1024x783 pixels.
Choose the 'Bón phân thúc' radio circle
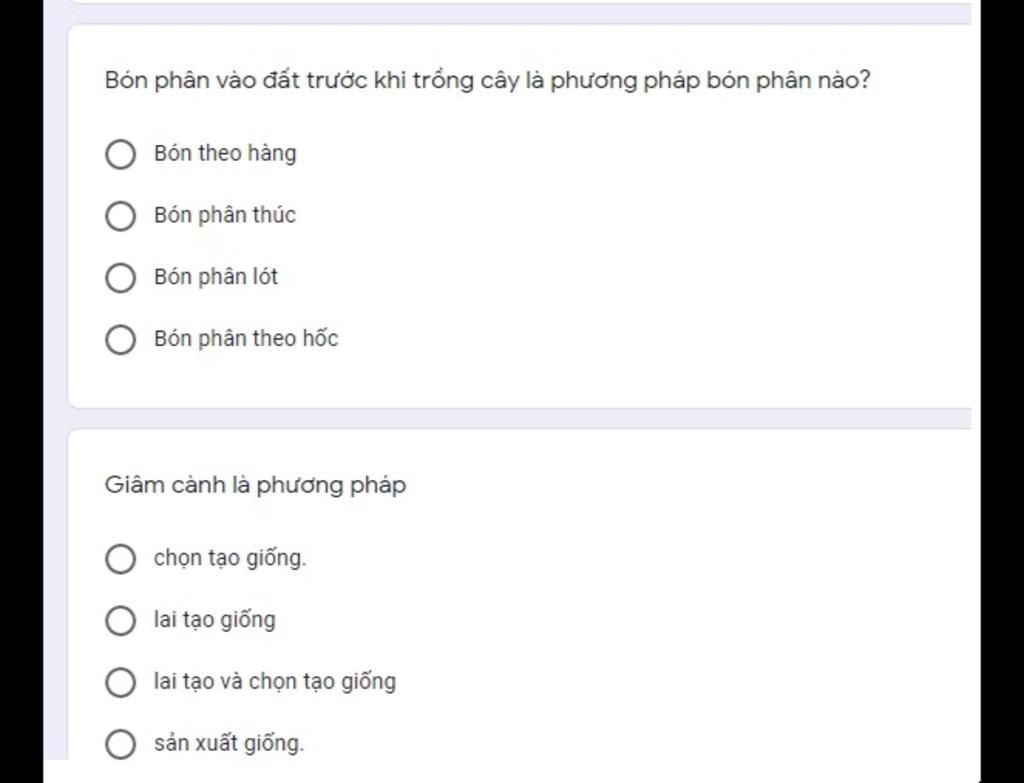(x=120, y=216)
